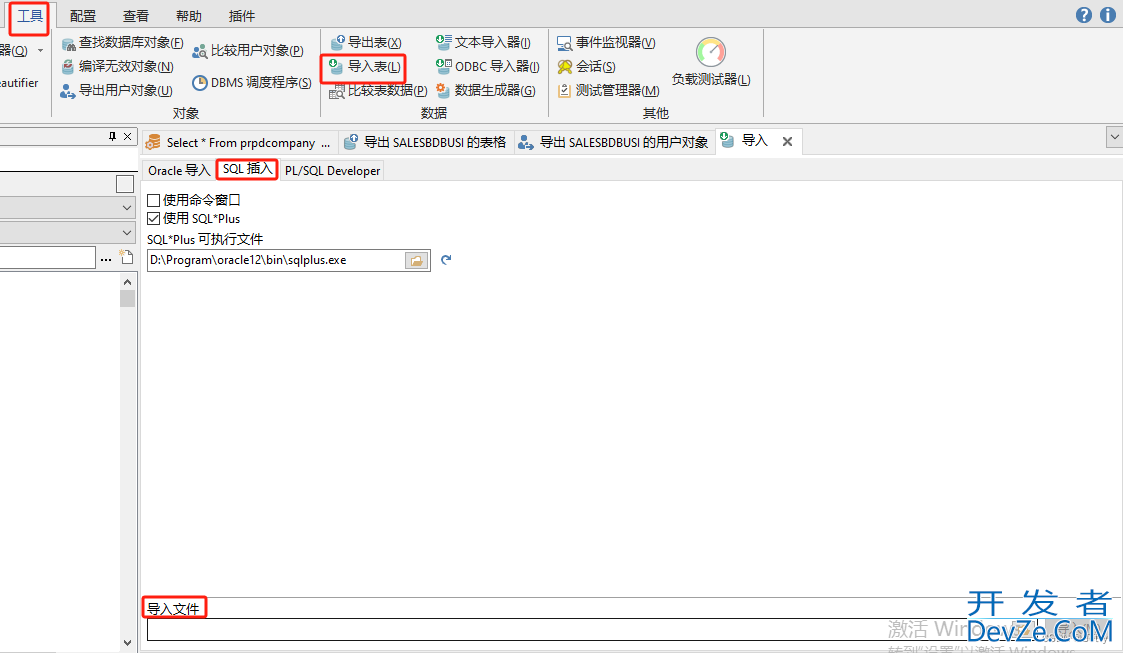
Task: Open 测试管理器 tool
Action: [608, 90]
